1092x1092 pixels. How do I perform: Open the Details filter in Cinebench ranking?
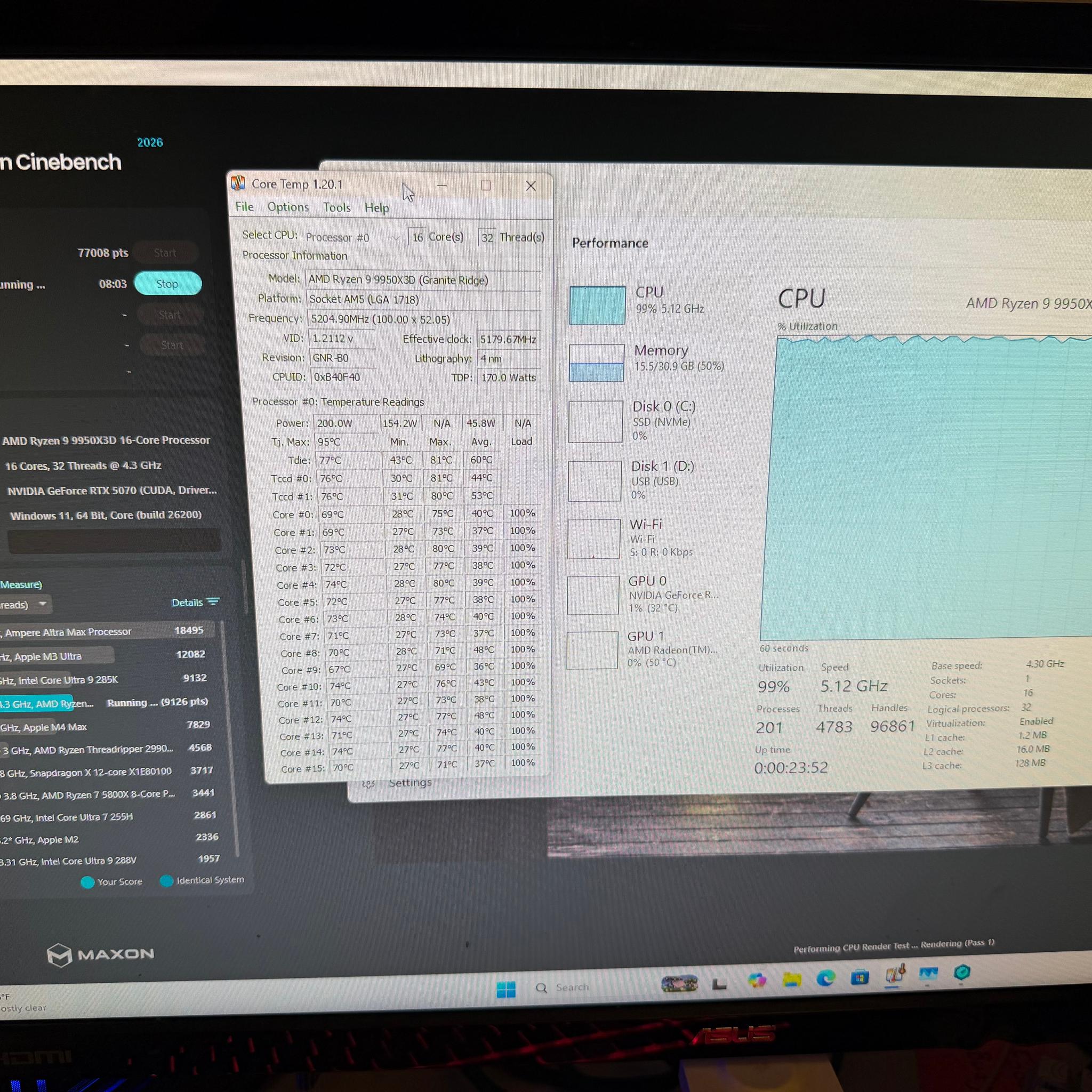(195, 603)
